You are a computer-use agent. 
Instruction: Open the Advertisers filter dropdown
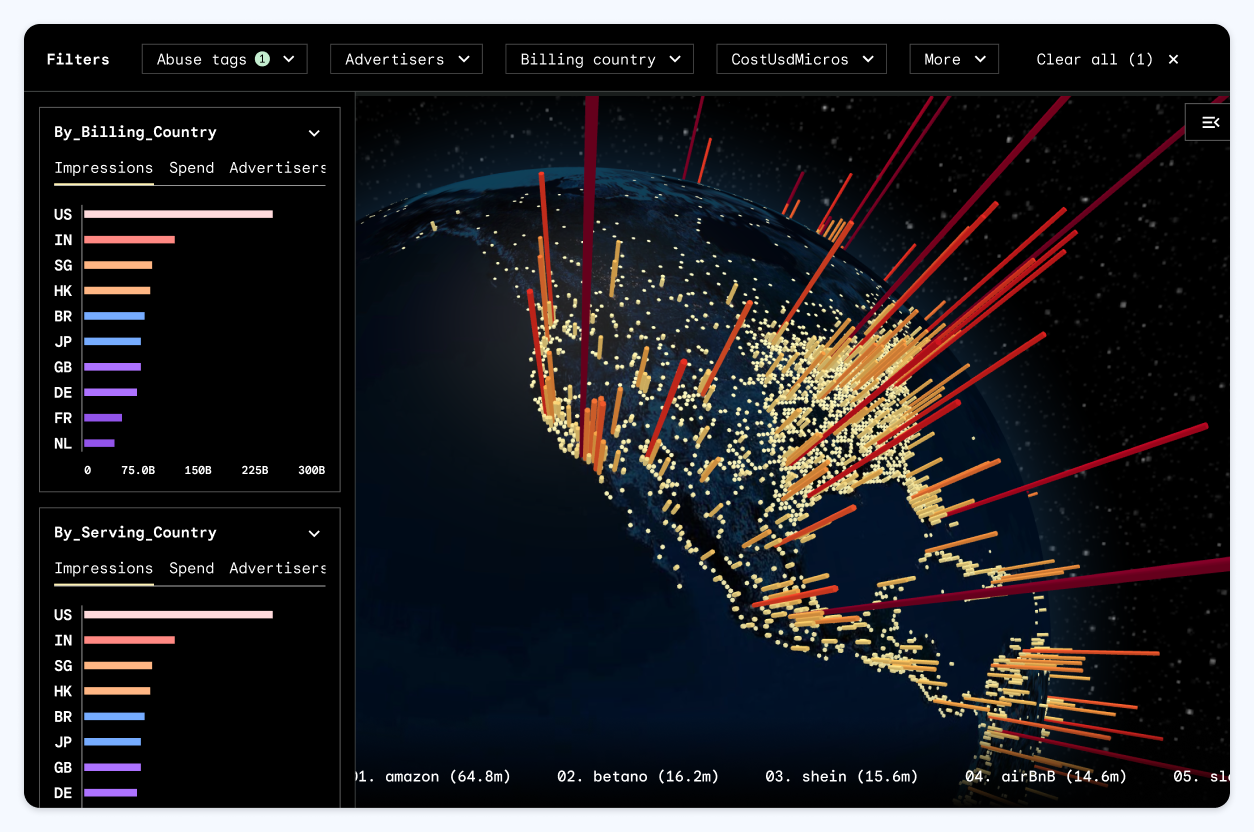pyautogui.click(x=405, y=59)
